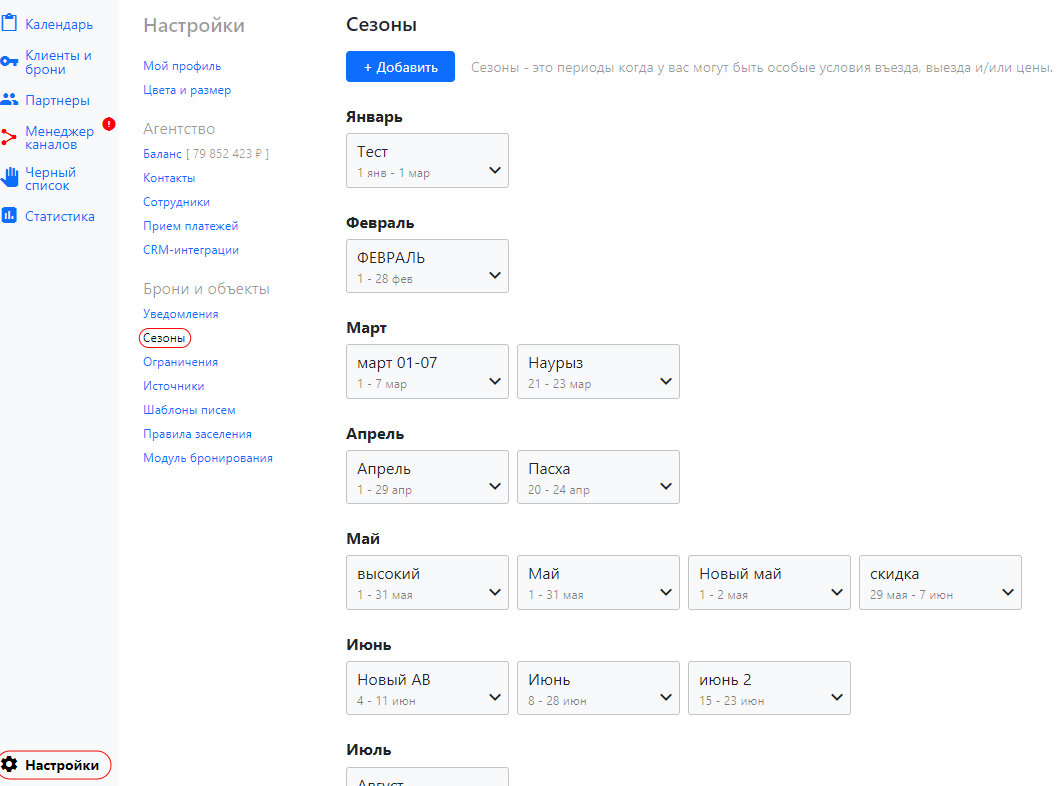Expand the Новый АВ season card
Viewport: 1061px width, 786px height.
[x=495, y=698]
